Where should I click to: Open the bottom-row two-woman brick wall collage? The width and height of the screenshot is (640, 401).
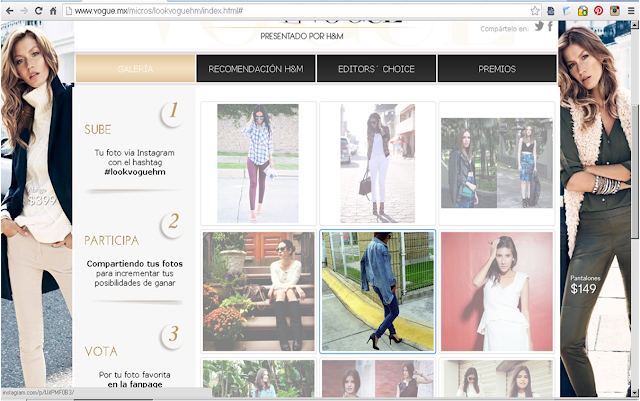[x=378, y=378]
